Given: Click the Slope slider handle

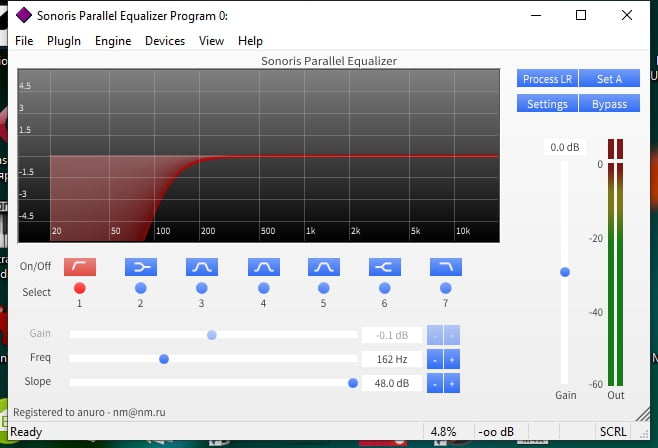Looking at the screenshot, I should tap(353, 383).
